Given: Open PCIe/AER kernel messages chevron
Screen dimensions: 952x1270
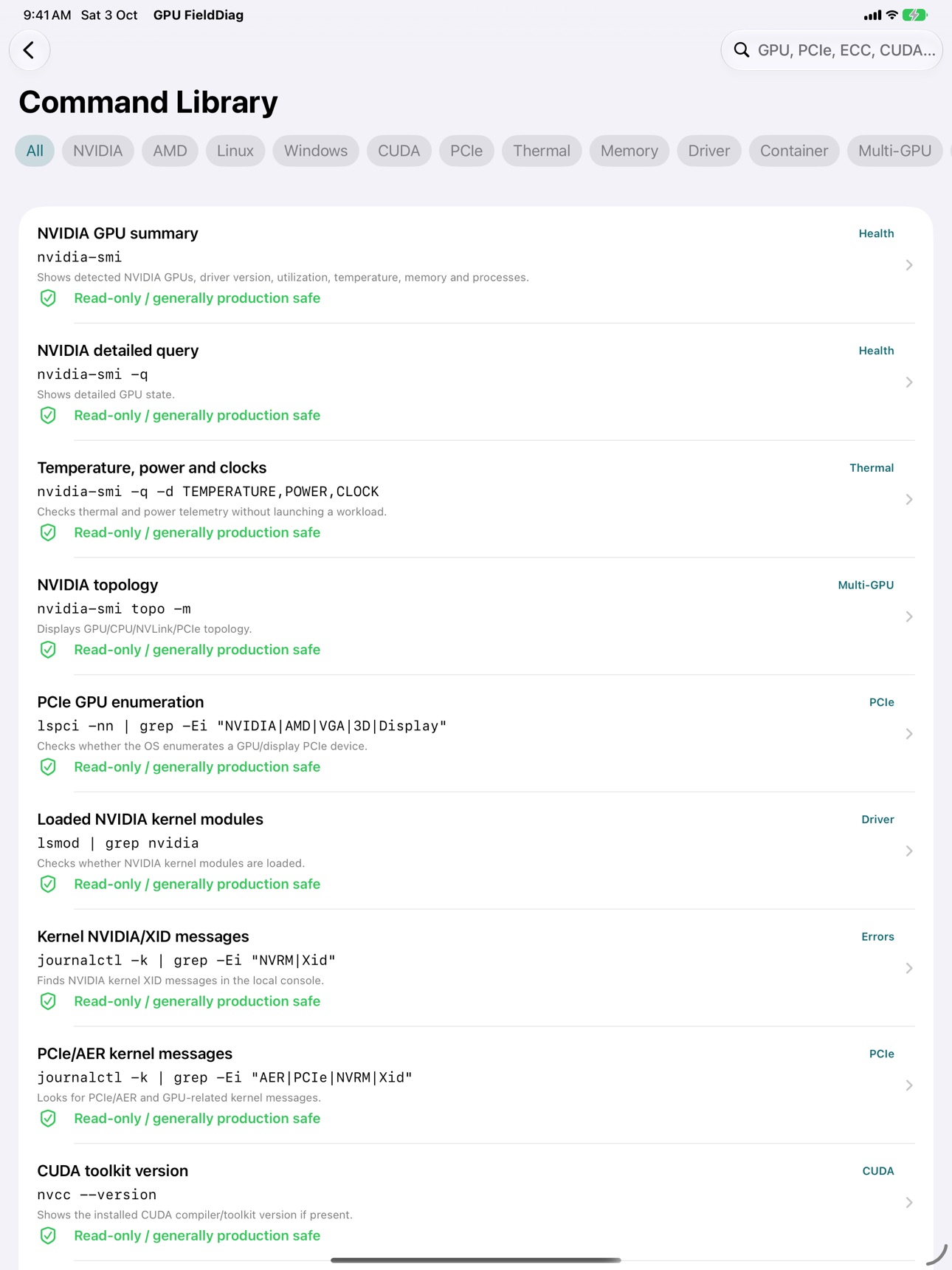Looking at the screenshot, I should [909, 1085].
